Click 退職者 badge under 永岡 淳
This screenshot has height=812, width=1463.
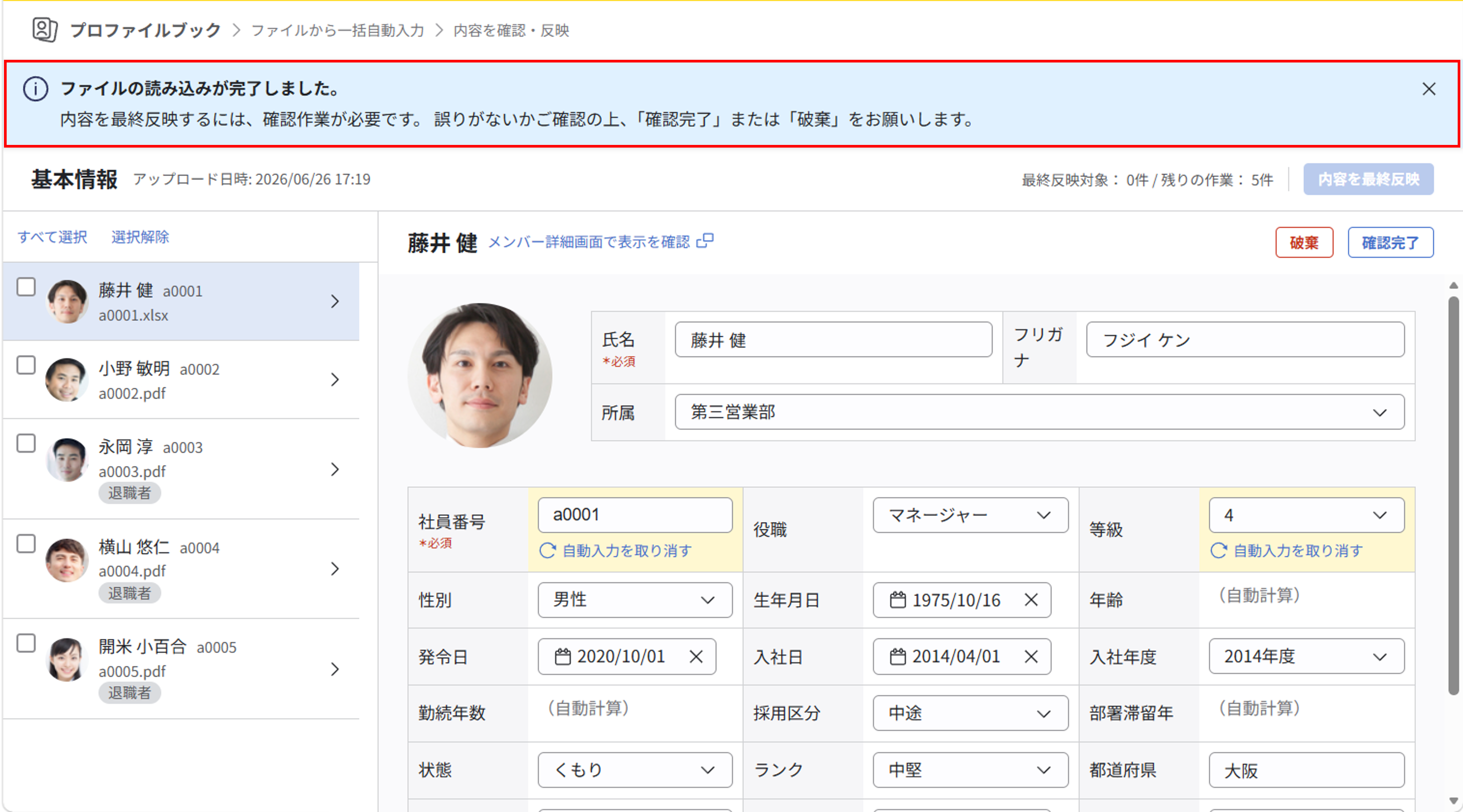coord(129,493)
